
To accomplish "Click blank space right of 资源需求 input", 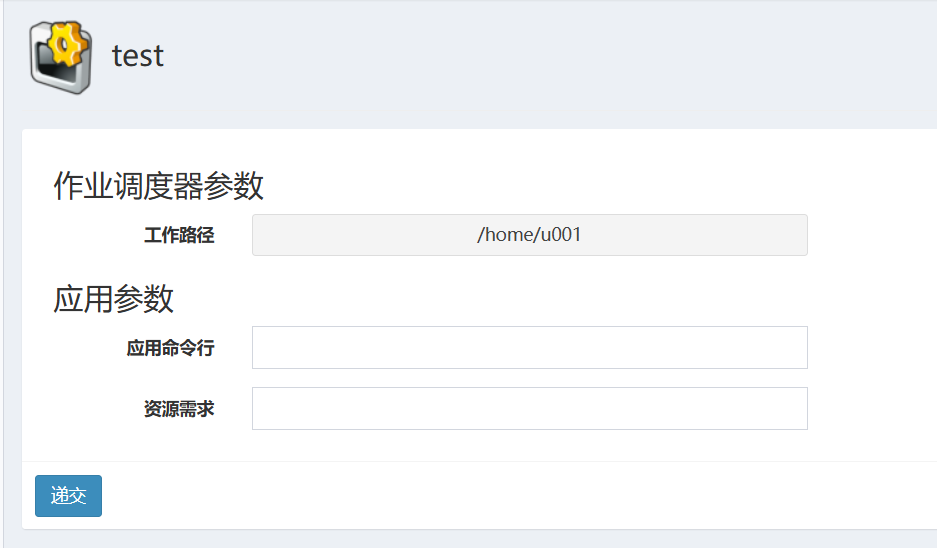I will tap(870, 409).
